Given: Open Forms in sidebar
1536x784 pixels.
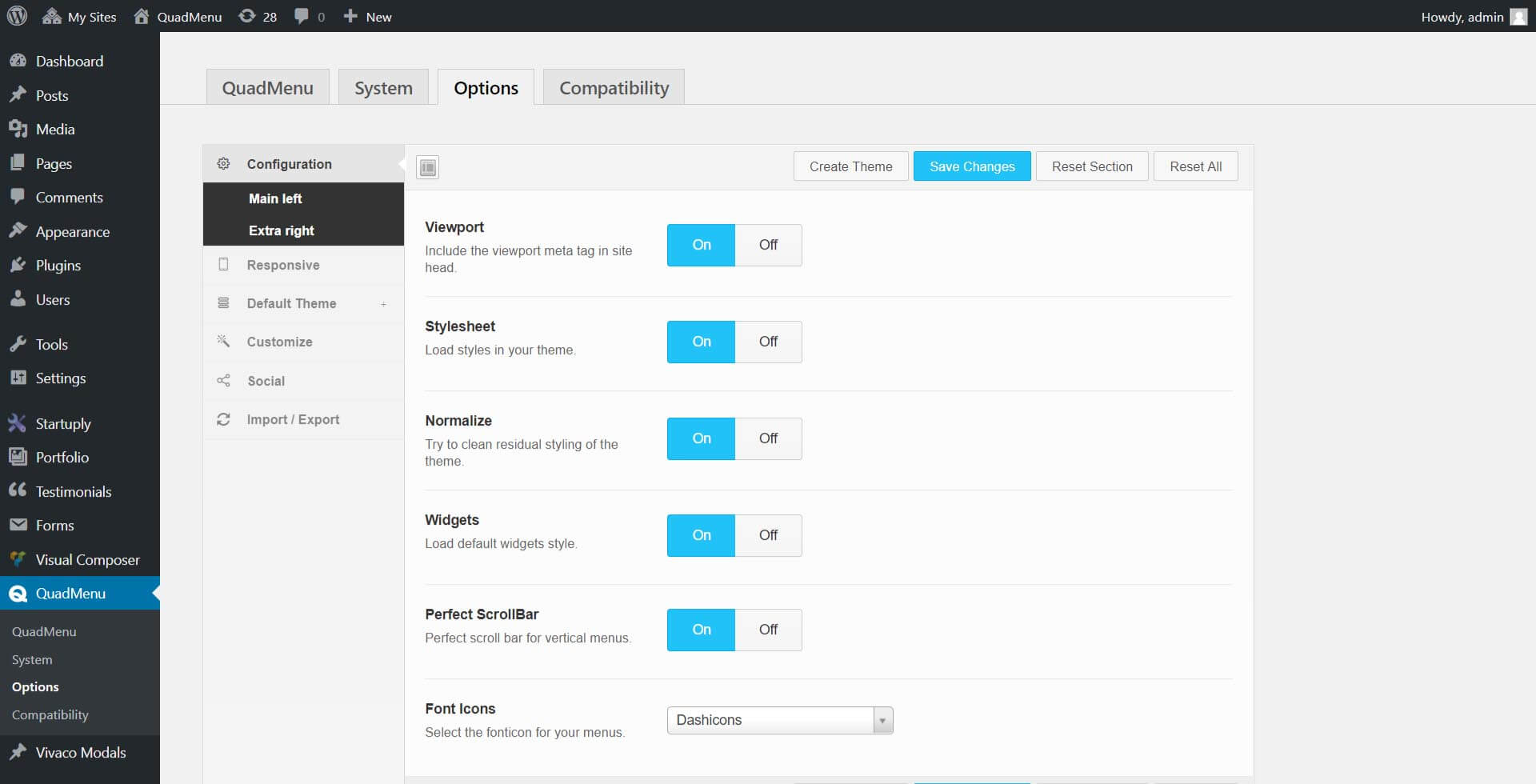Looking at the screenshot, I should click(x=80, y=525).
